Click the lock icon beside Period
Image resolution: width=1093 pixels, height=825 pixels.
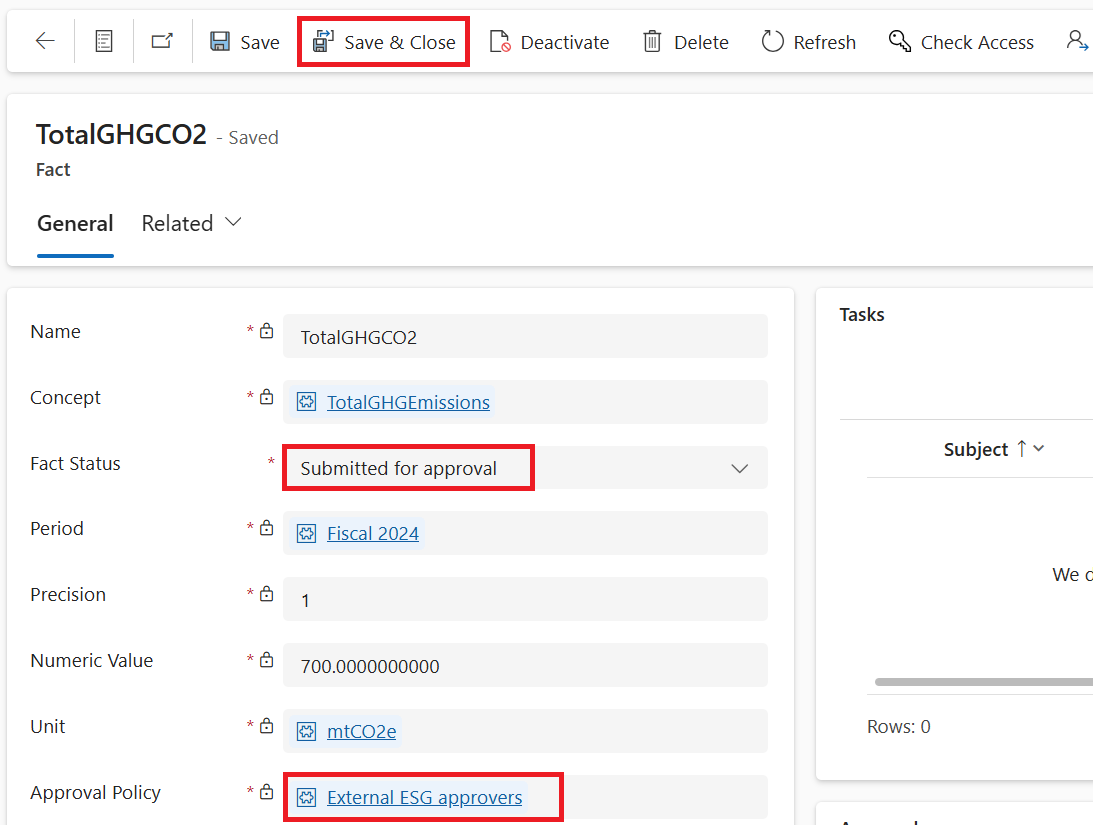266,527
